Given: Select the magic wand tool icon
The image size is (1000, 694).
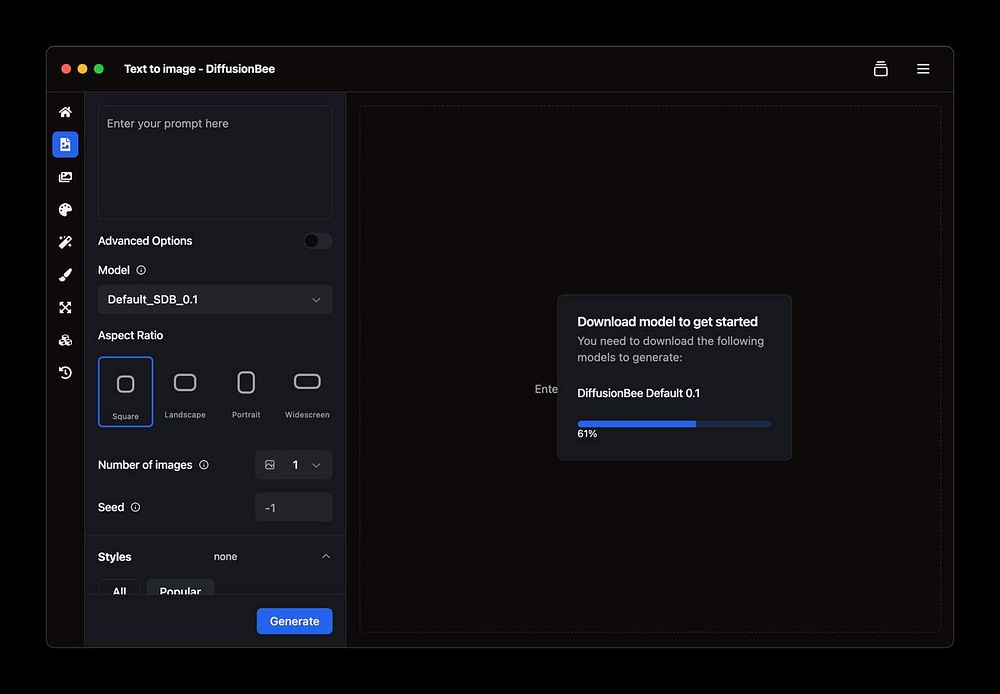Looking at the screenshot, I should [65, 242].
